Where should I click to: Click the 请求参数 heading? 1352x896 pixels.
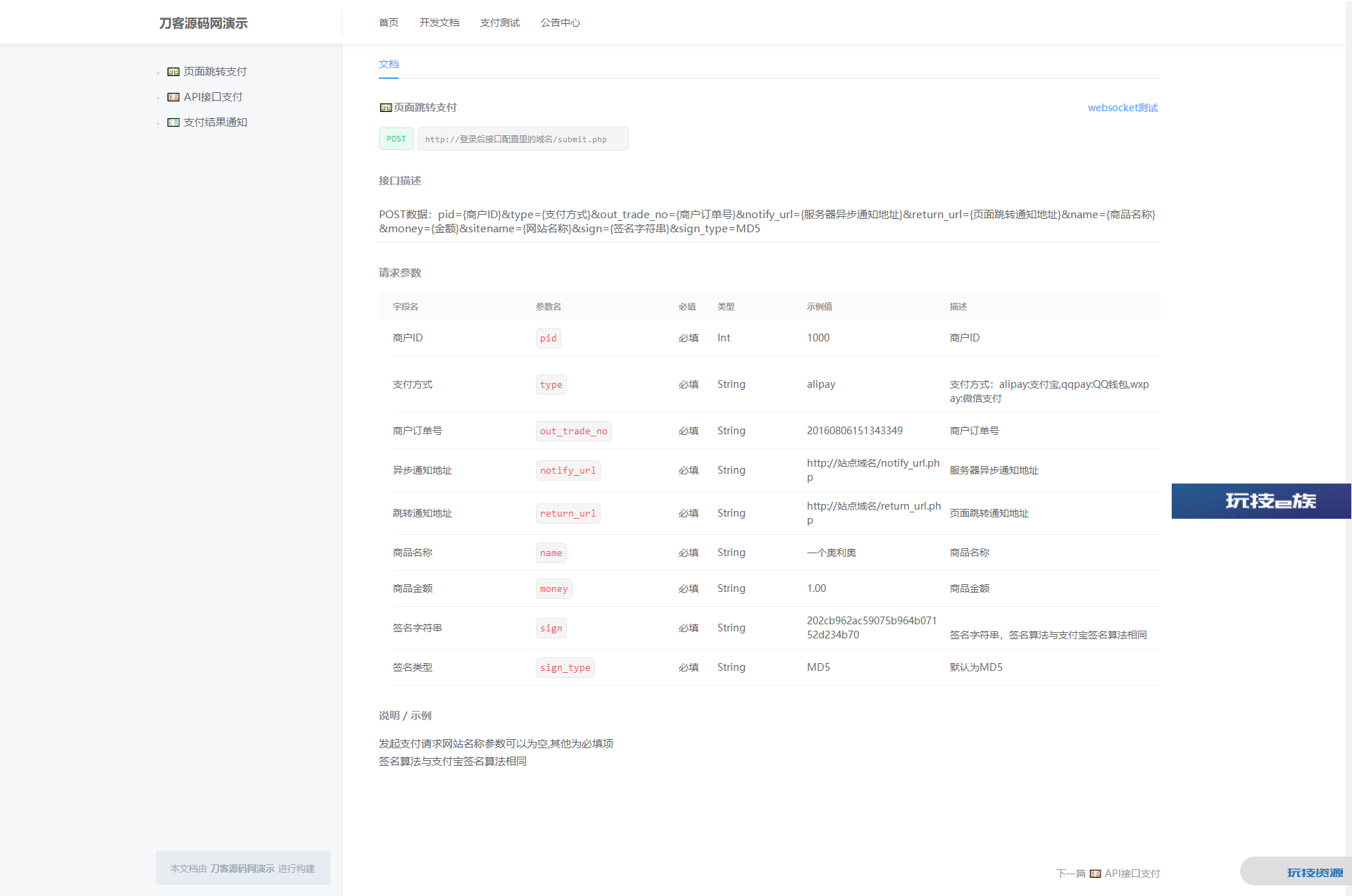(400, 272)
